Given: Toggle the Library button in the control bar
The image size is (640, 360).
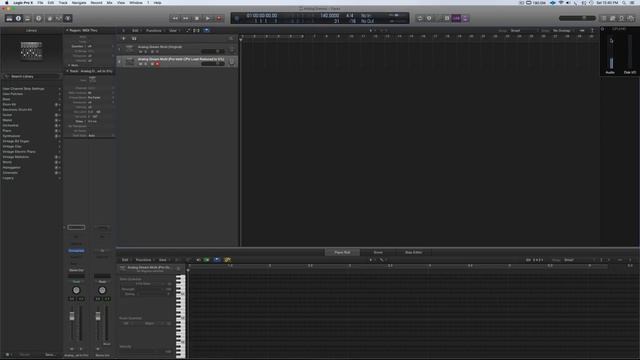Looking at the screenshot, I should coord(9,18).
